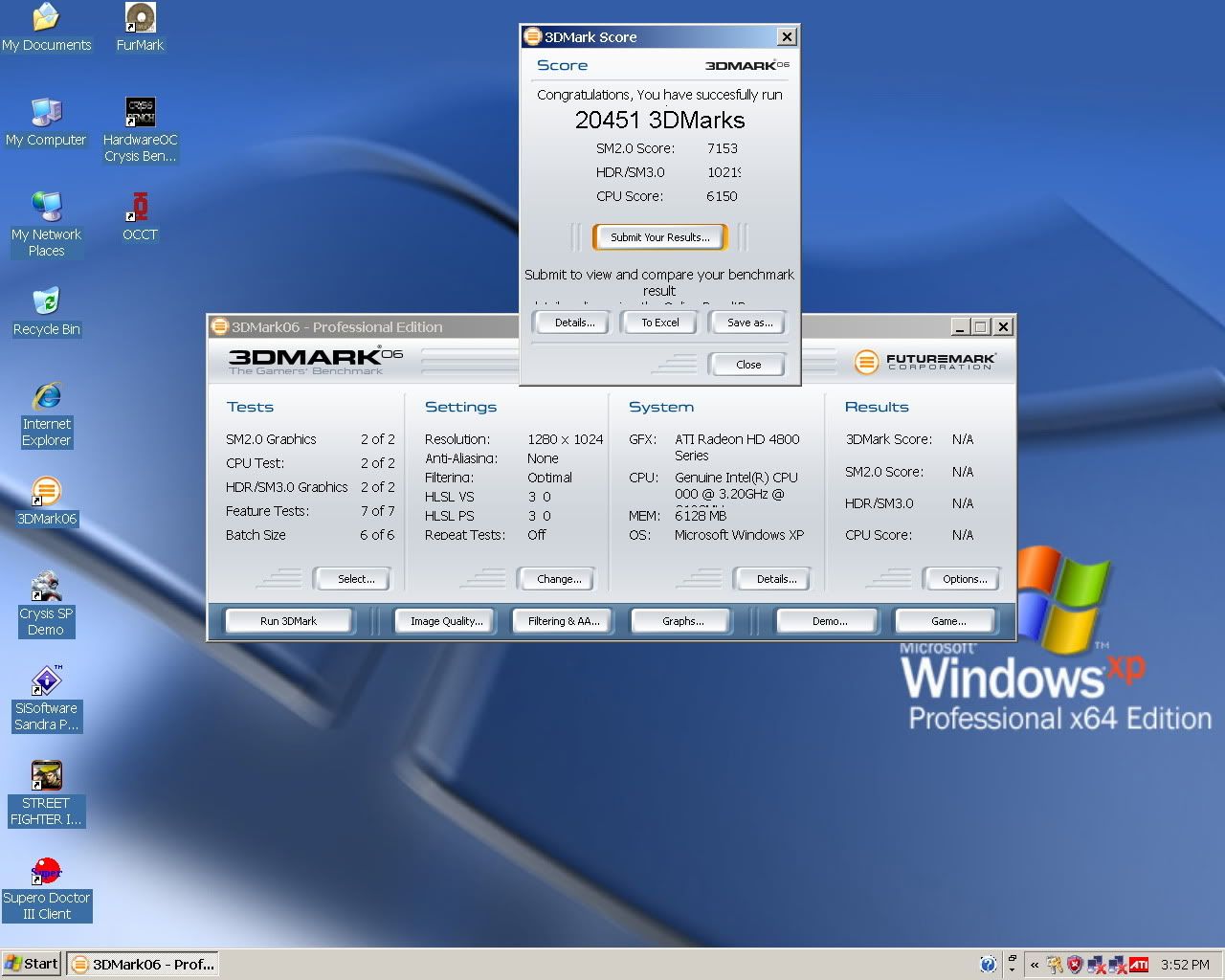Click Change under Settings
Viewport: 1225px width, 980px height.
(559, 579)
